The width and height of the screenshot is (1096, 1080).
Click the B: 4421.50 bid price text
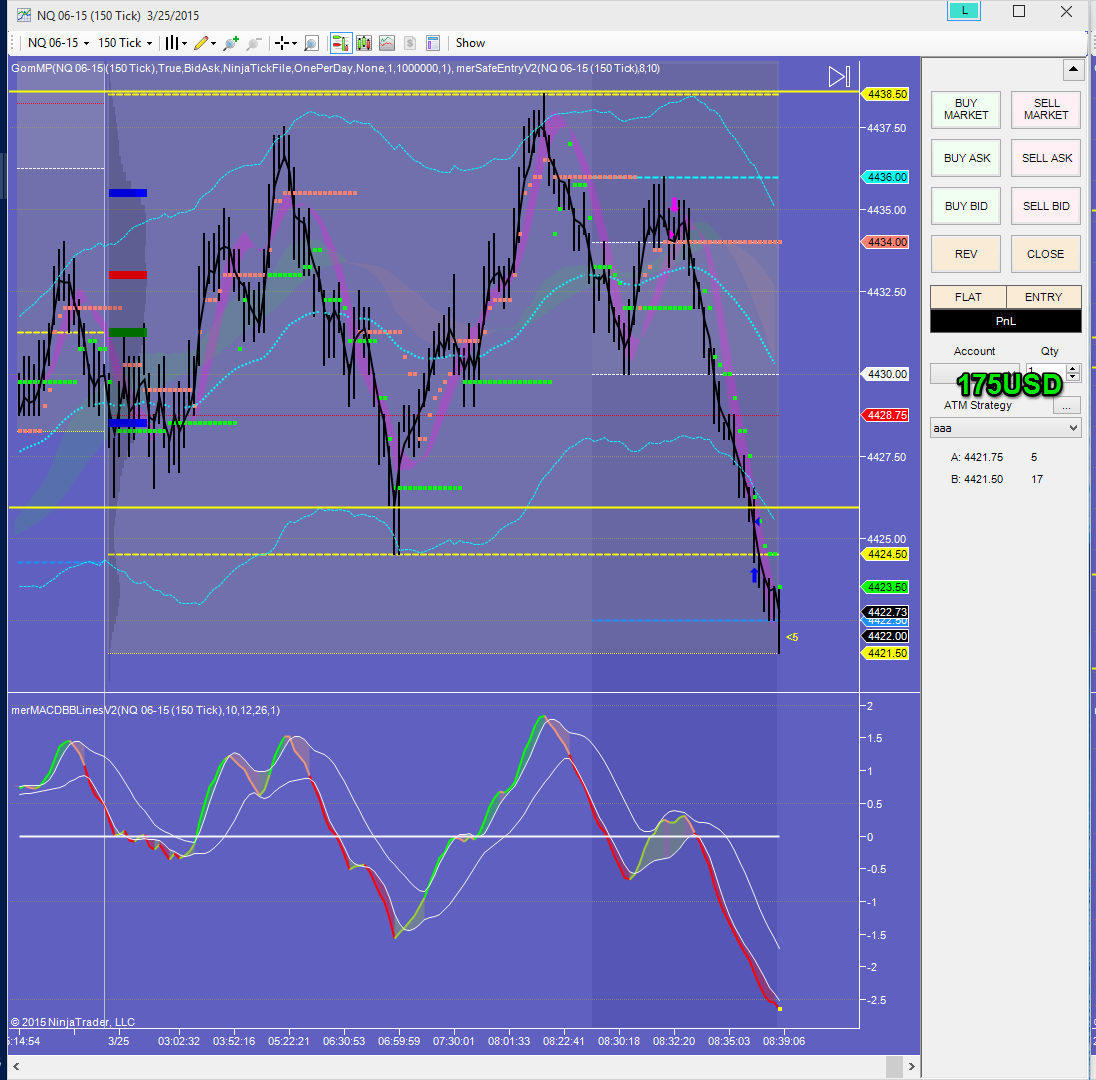(x=976, y=479)
